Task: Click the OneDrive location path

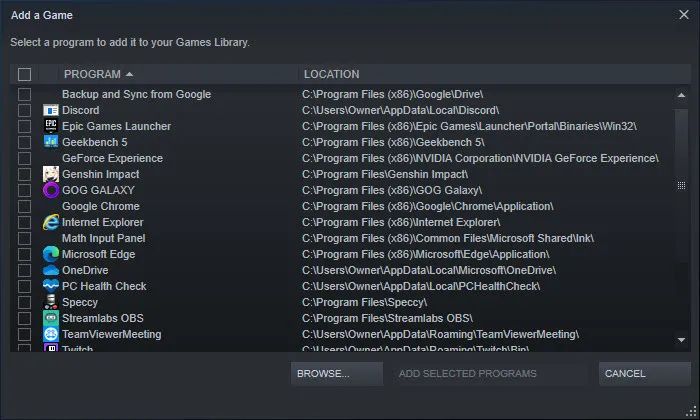Action: click(x=429, y=270)
